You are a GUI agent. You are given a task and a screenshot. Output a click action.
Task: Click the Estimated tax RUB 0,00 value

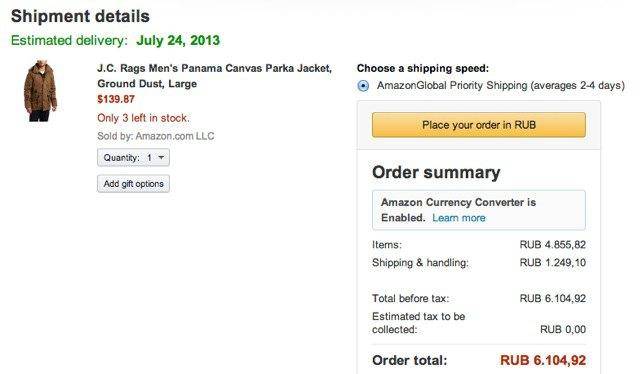pyautogui.click(x=563, y=329)
